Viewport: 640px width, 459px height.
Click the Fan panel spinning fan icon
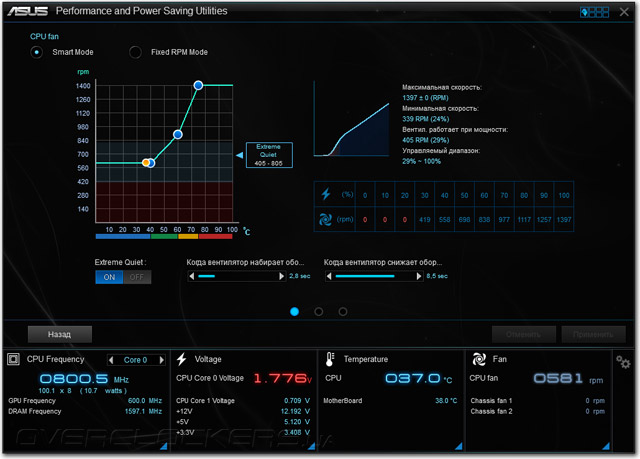click(479, 359)
